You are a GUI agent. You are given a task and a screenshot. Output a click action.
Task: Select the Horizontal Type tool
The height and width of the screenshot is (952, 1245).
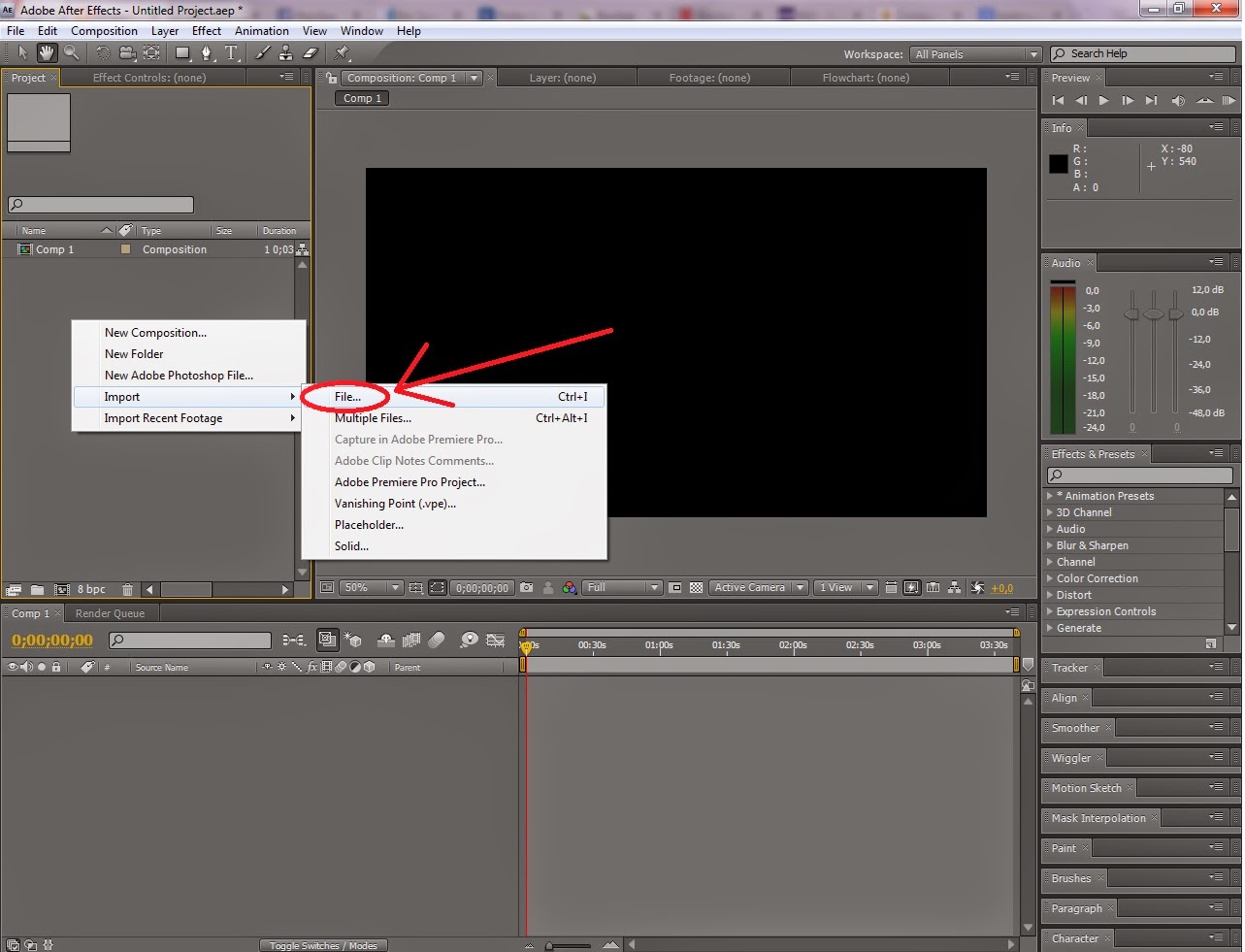click(231, 53)
